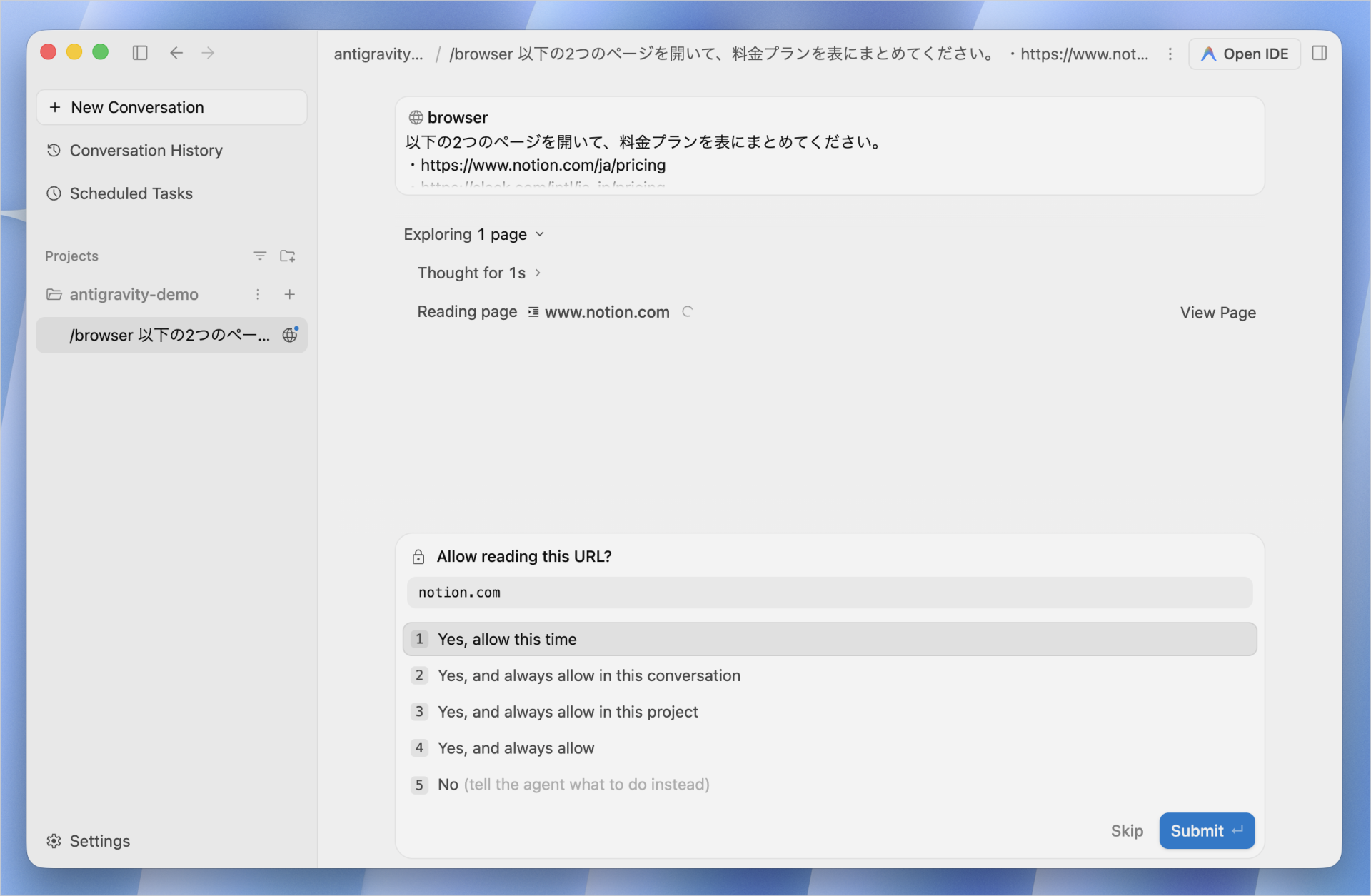The height and width of the screenshot is (896, 1371).
Task: Start a New Conversation
Action: pyautogui.click(x=171, y=107)
